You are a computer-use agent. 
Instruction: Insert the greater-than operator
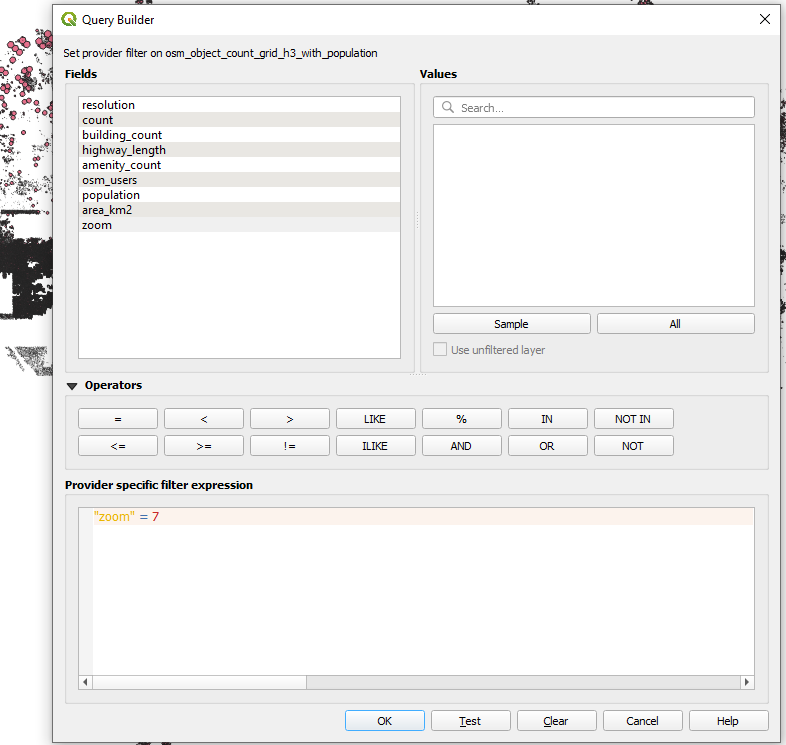point(290,419)
